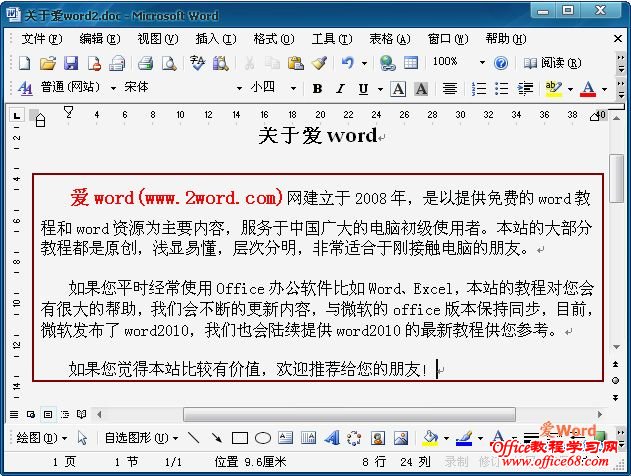Open the 表格(A) menu
This screenshot has width=631, height=476.
click(390, 39)
